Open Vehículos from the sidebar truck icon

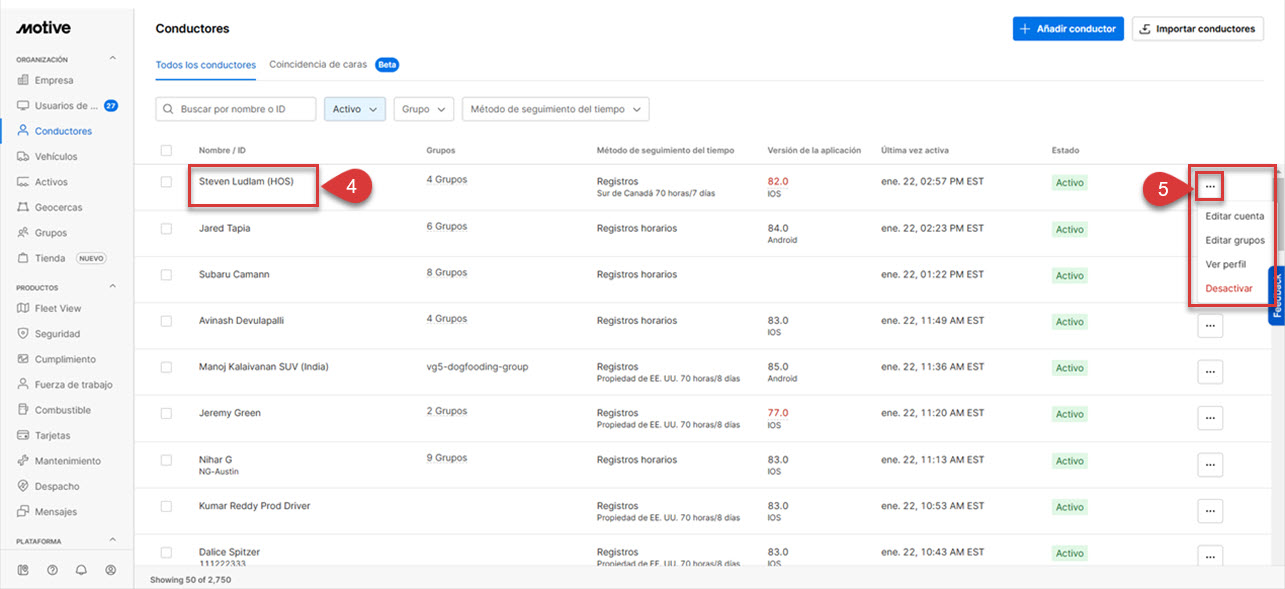[x=23, y=157]
